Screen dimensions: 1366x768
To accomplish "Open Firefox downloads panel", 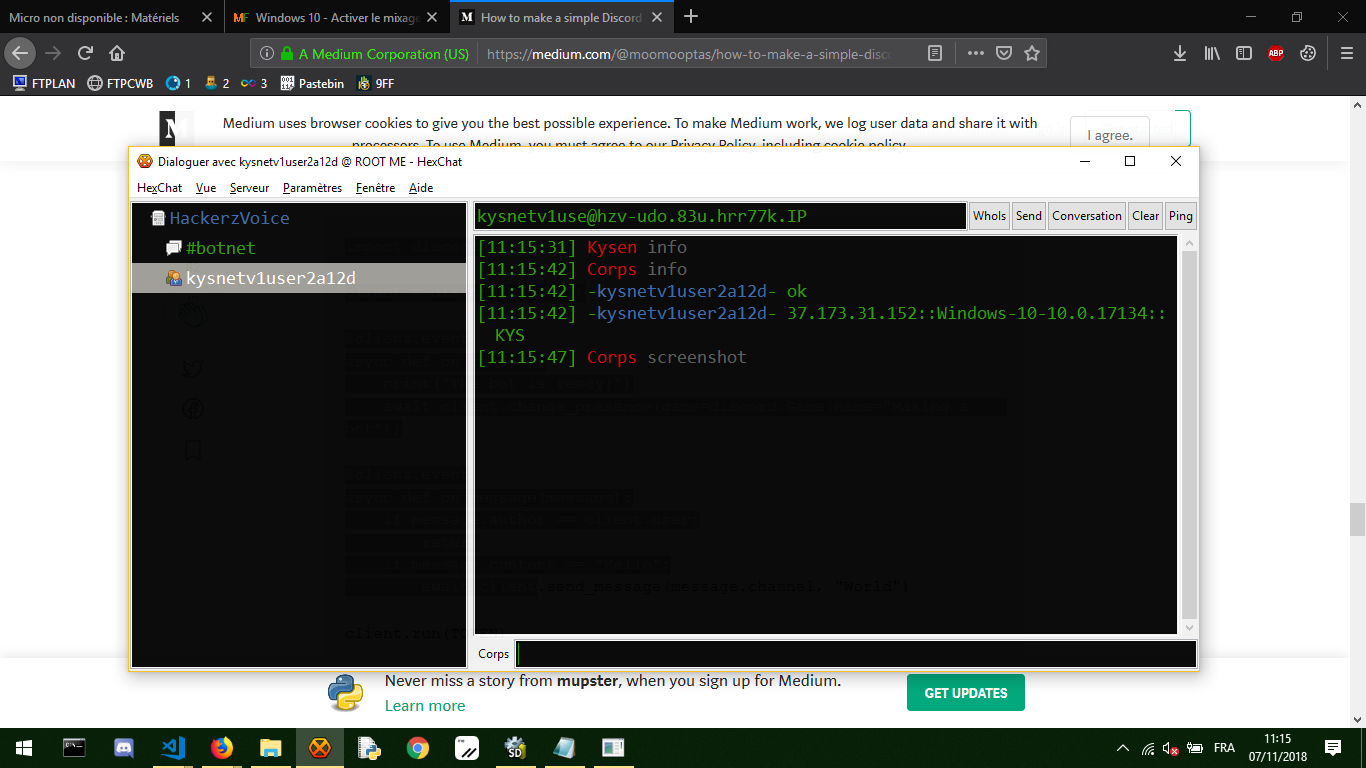I will pos(1180,54).
